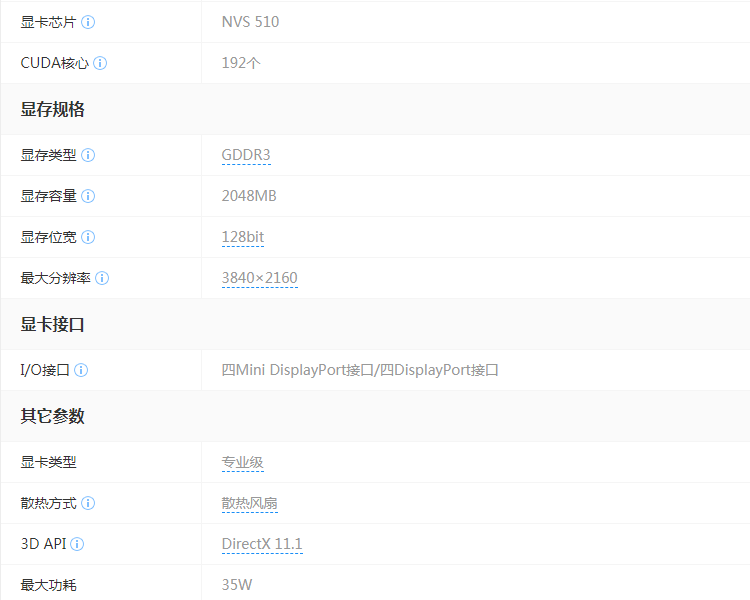Click the 显卡接口 section heading

[53, 325]
